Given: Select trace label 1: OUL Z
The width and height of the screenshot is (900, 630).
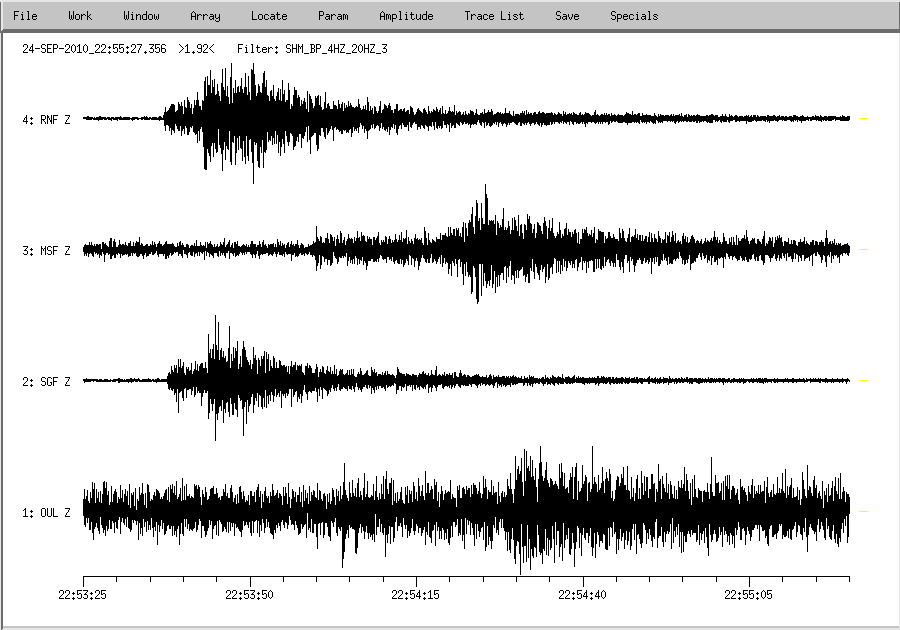Looking at the screenshot, I should pyautogui.click(x=46, y=512).
